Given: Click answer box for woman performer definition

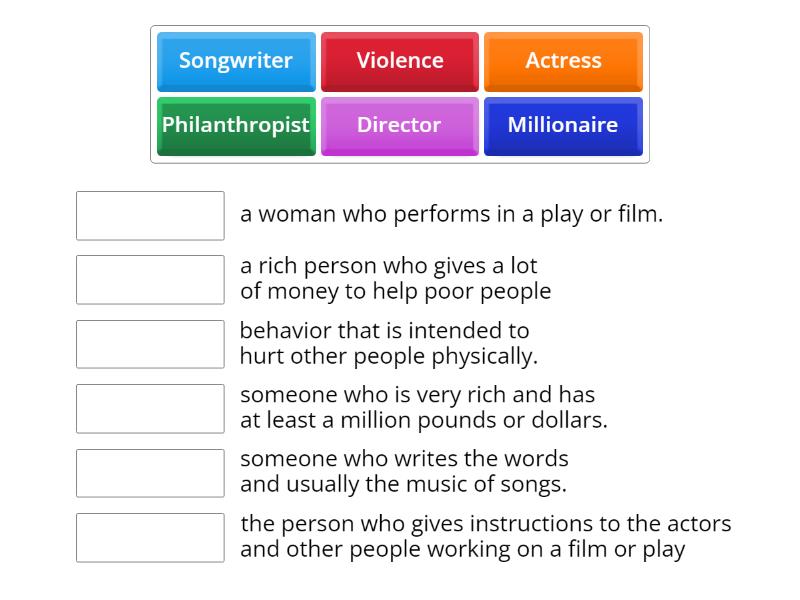Looking at the screenshot, I should [x=150, y=215].
